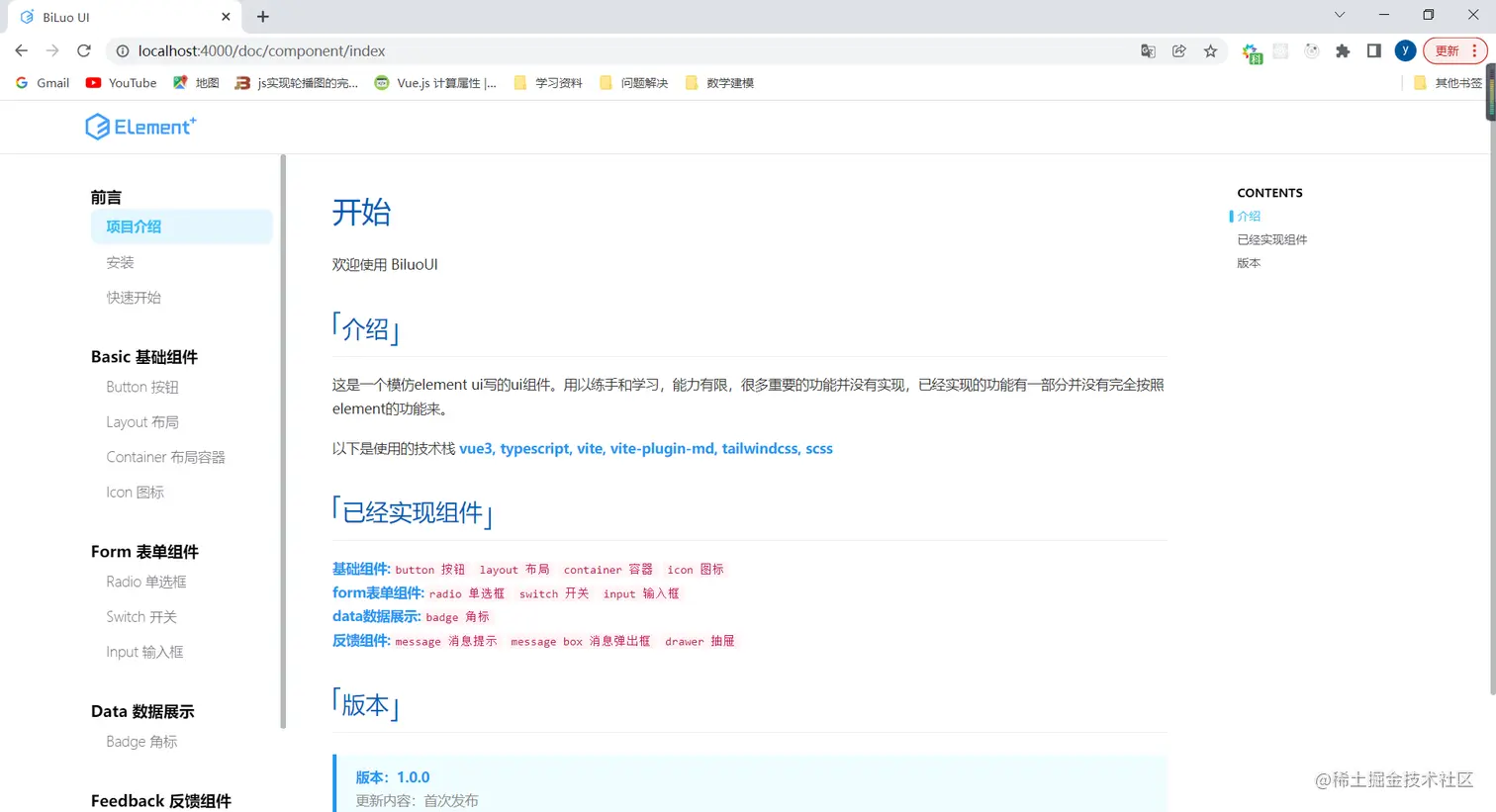Select 项目介绍 in sidebar
The image size is (1496, 812).
pos(181,226)
